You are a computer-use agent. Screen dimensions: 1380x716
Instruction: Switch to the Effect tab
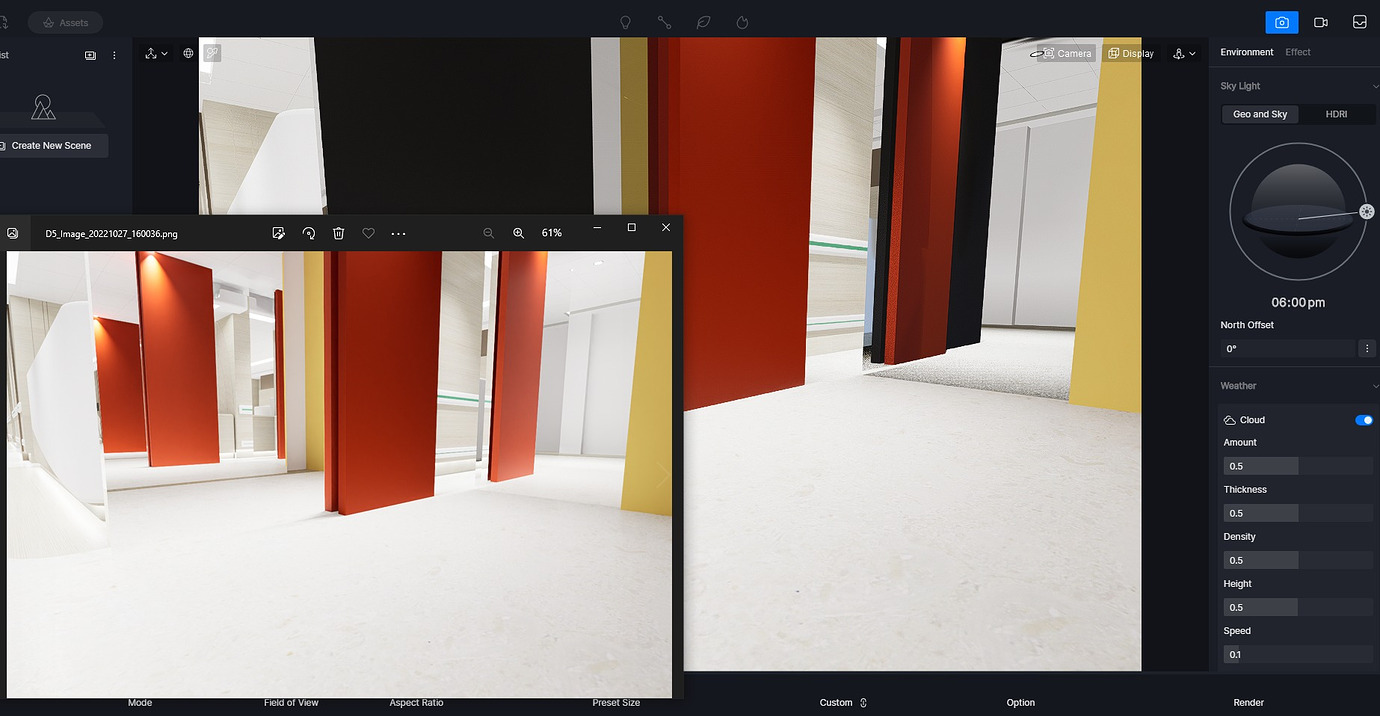pos(1297,52)
